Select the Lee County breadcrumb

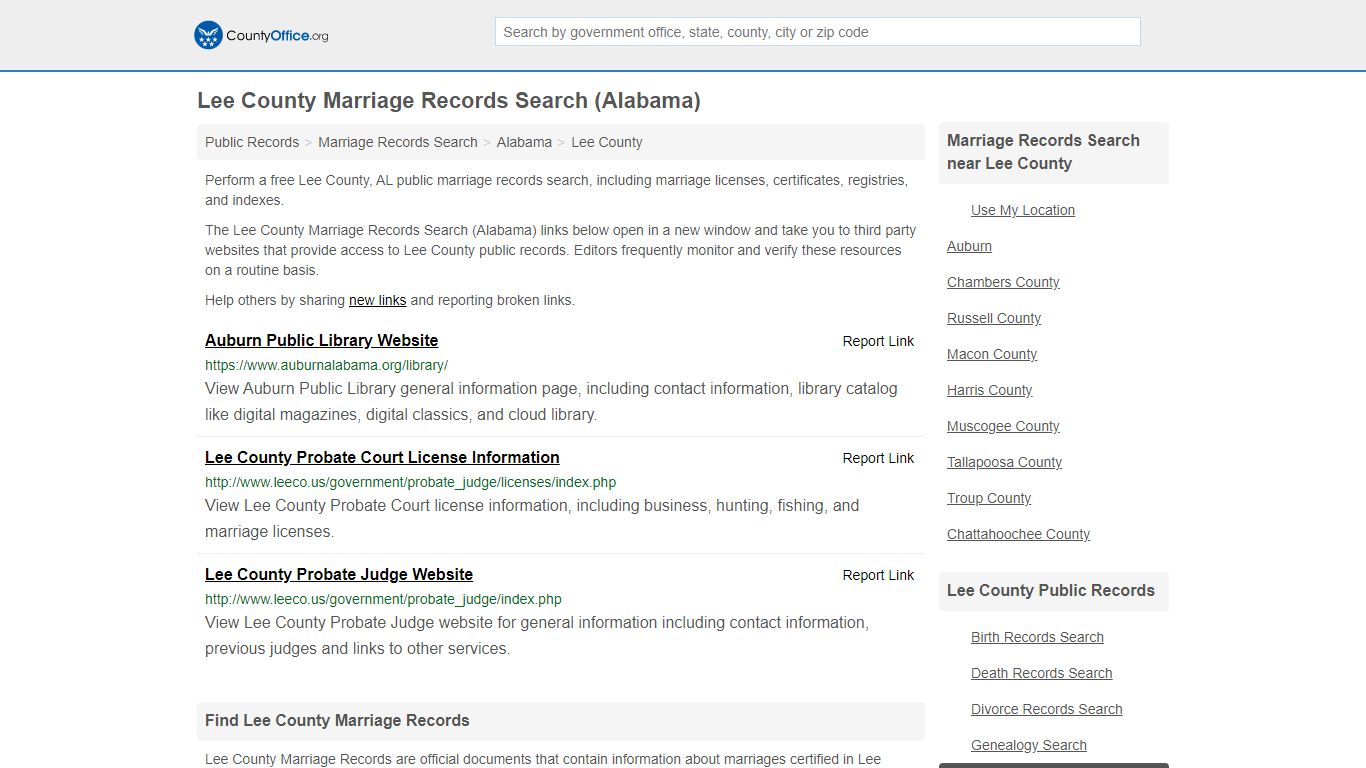(x=607, y=142)
